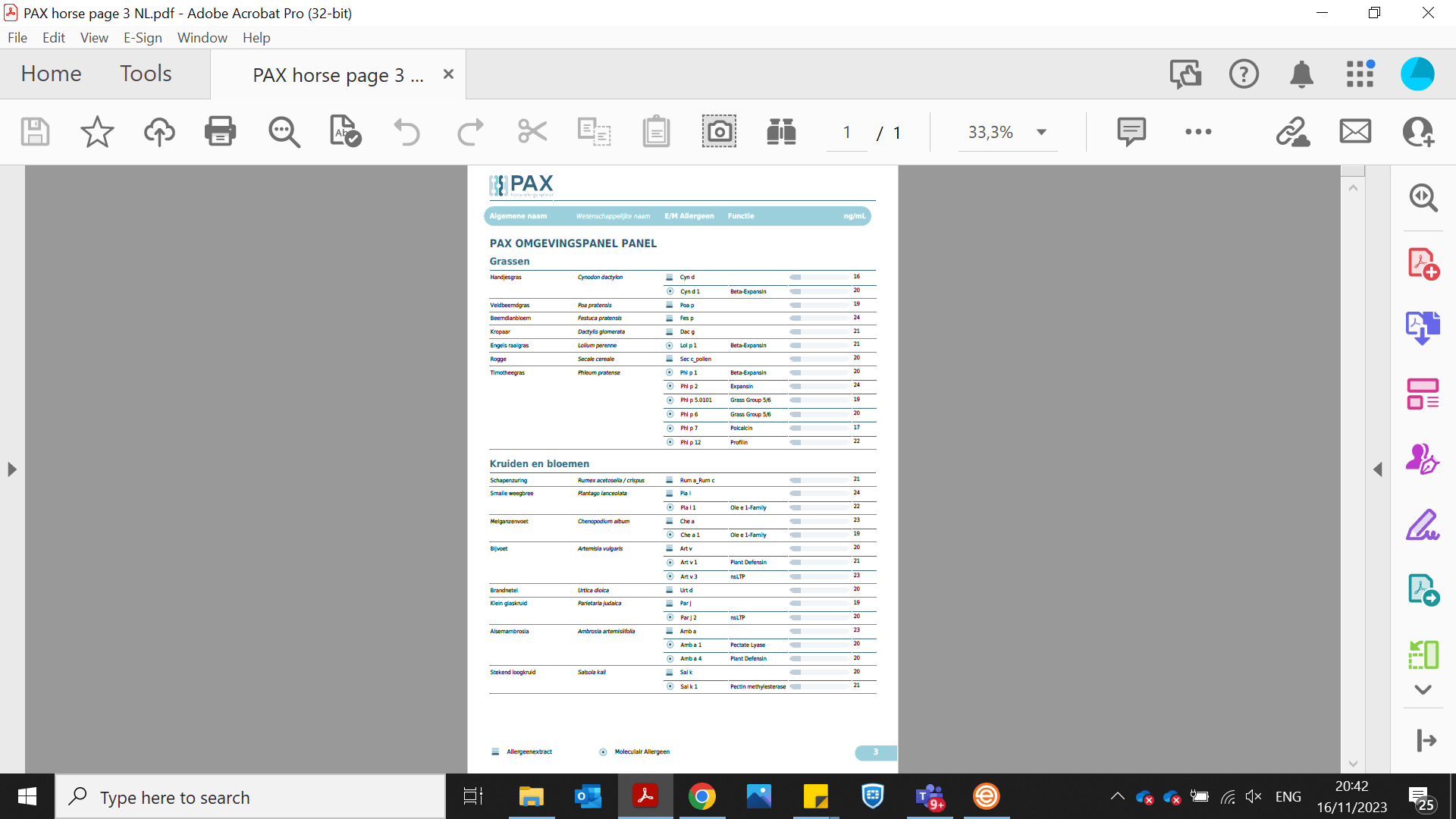
Task: Open the find text magnifier tool
Action: pyautogui.click(x=284, y=132)
